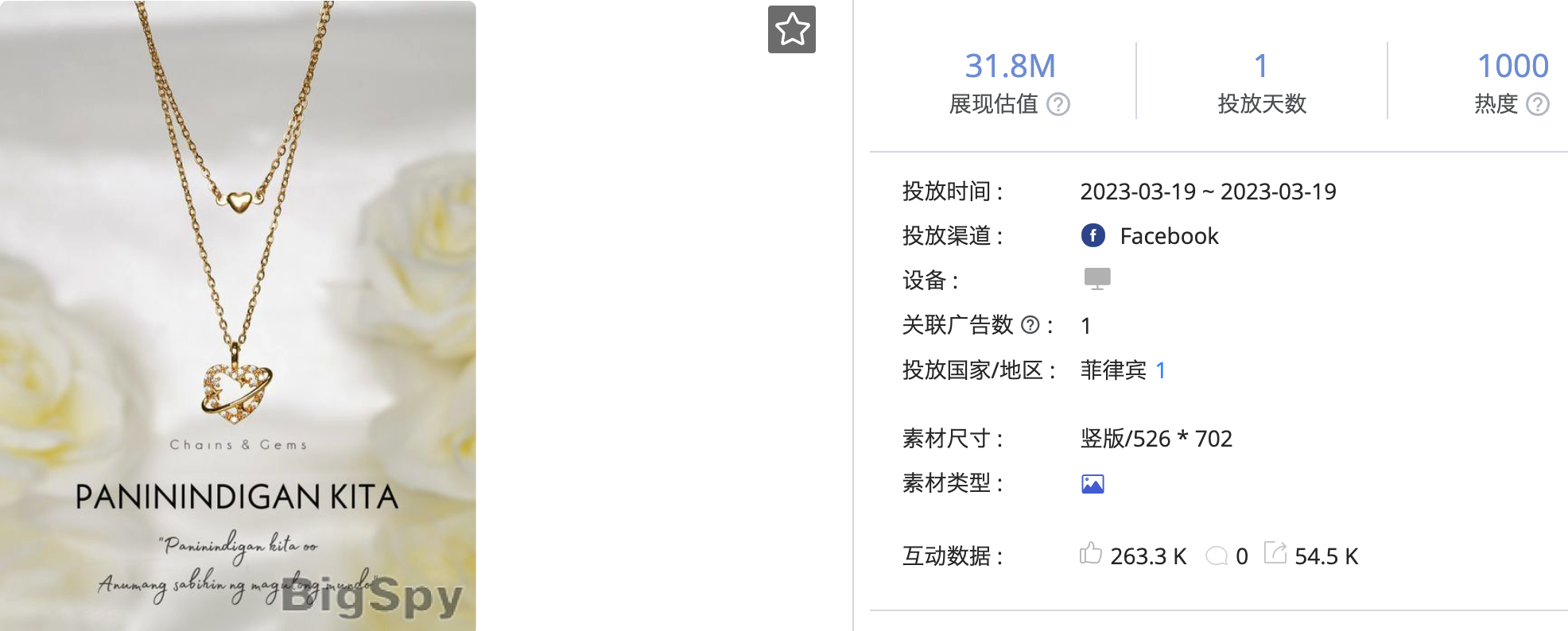The image size is (1568, 631).
Task: Click the 31.8M impressions estimate value
Action: click(1010, 66)
